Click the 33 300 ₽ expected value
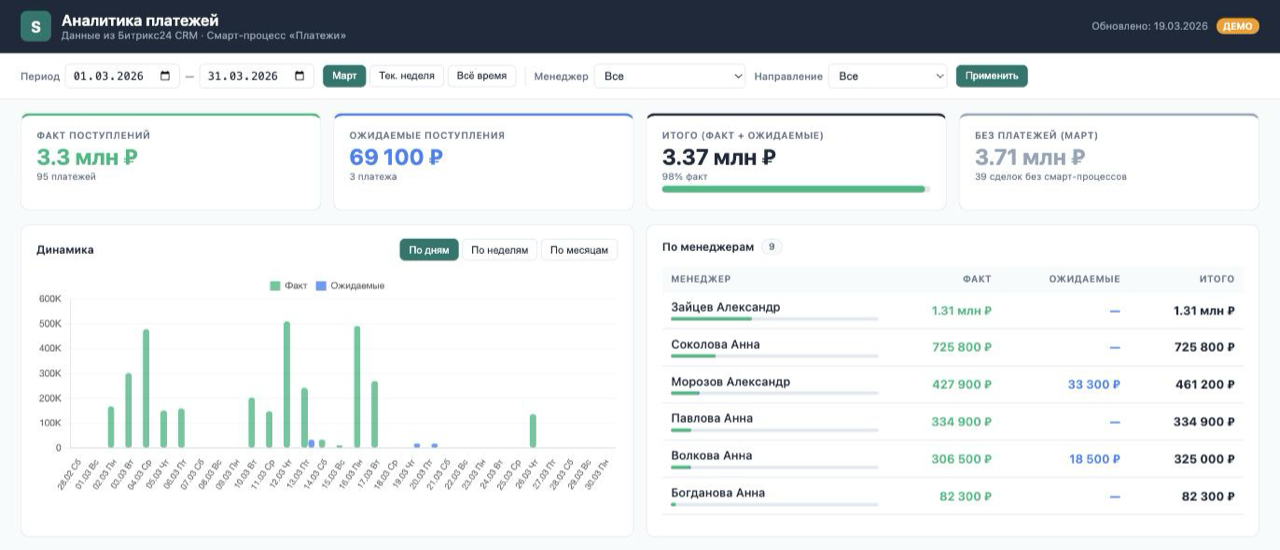Image resolution: width=1280 pixels, height=550 pixels. (x=1094, y=384)
